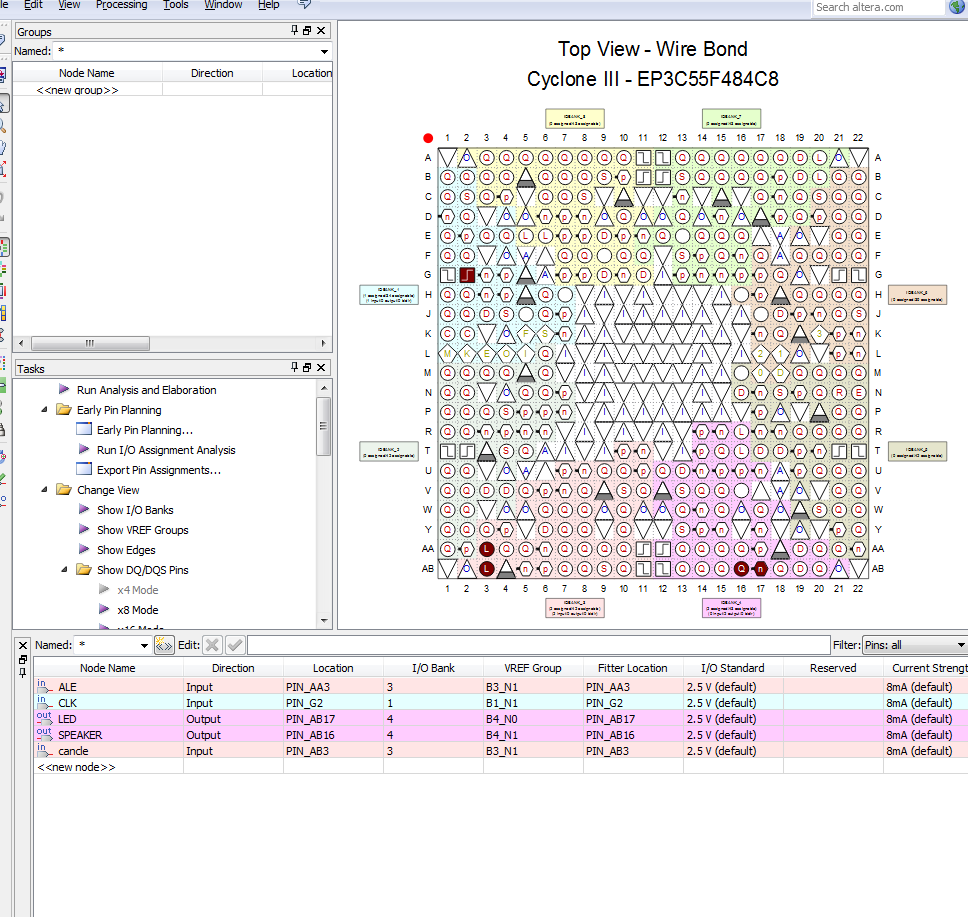Pin the Groups panel
This screenshot has height=917, width=968.
294,30
